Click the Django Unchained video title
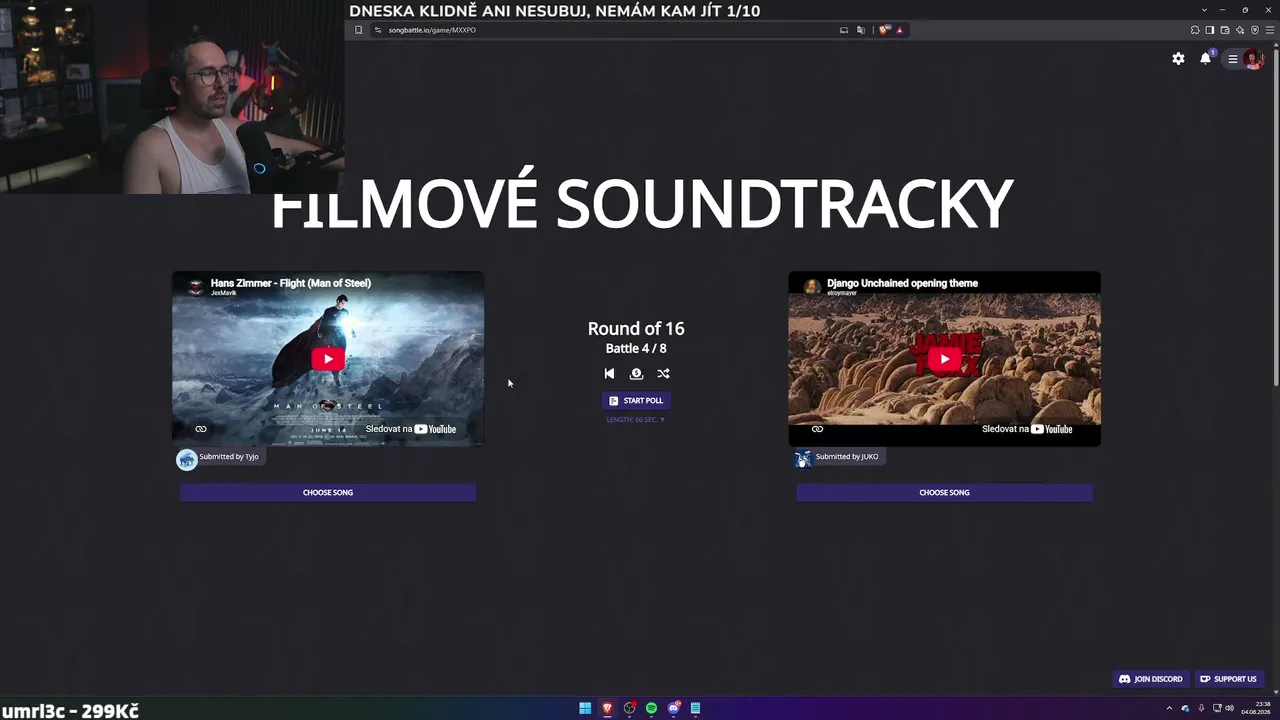Viewport: 1280px width, 720px height. (902, 283)
